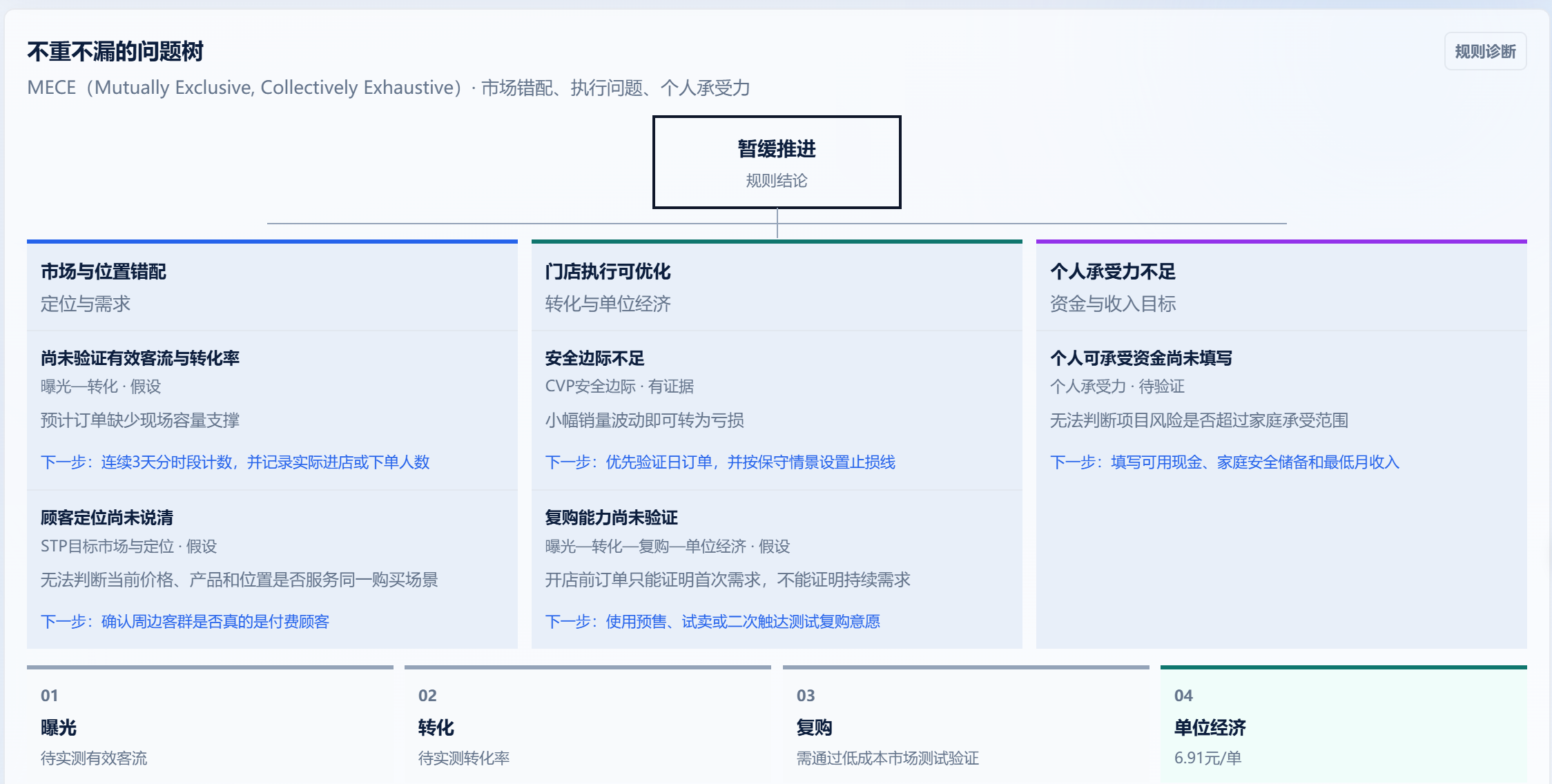Click the 定位与需求 subtitle

86,304
